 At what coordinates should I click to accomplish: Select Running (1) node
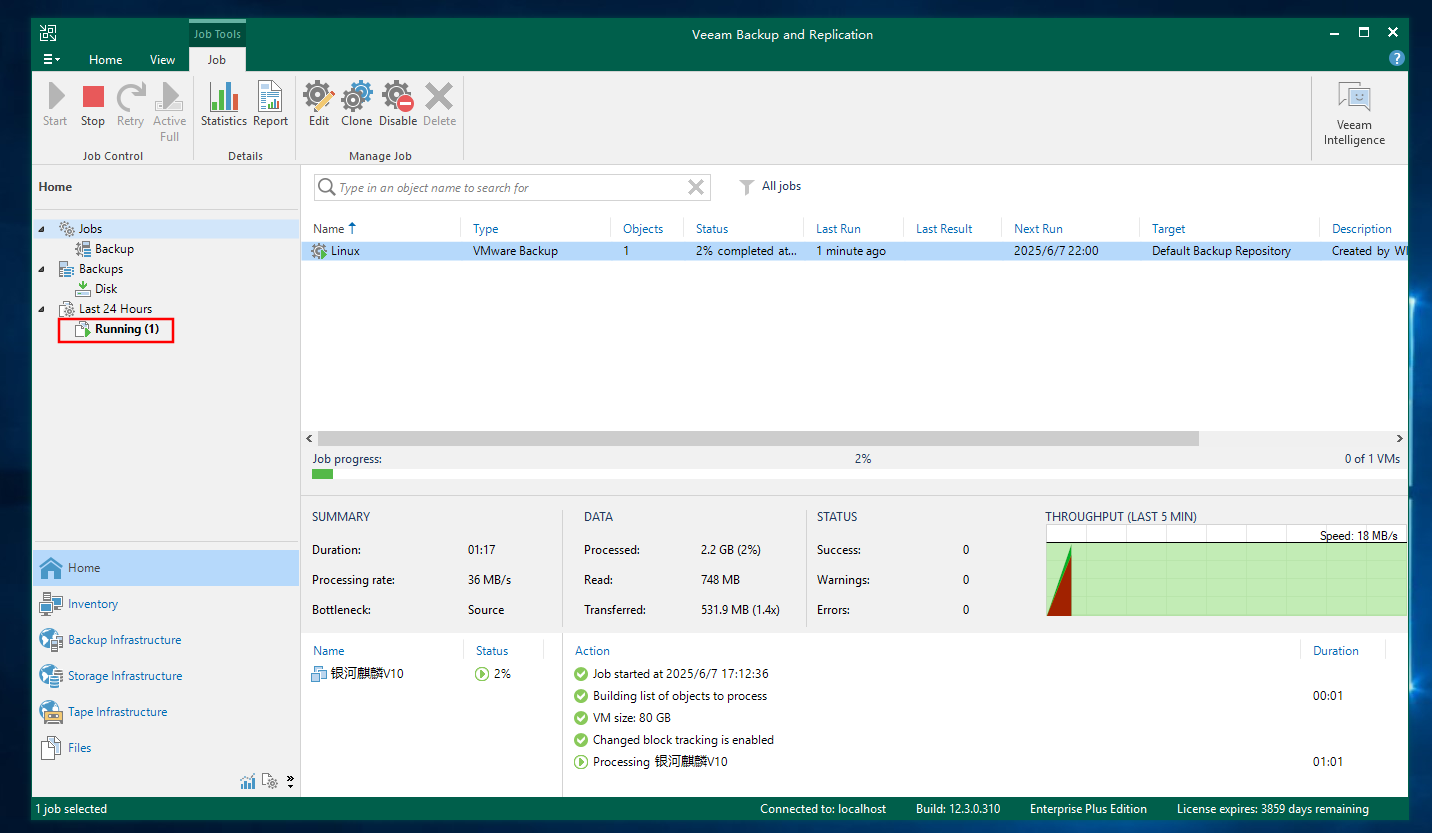[x=126, y=329]
